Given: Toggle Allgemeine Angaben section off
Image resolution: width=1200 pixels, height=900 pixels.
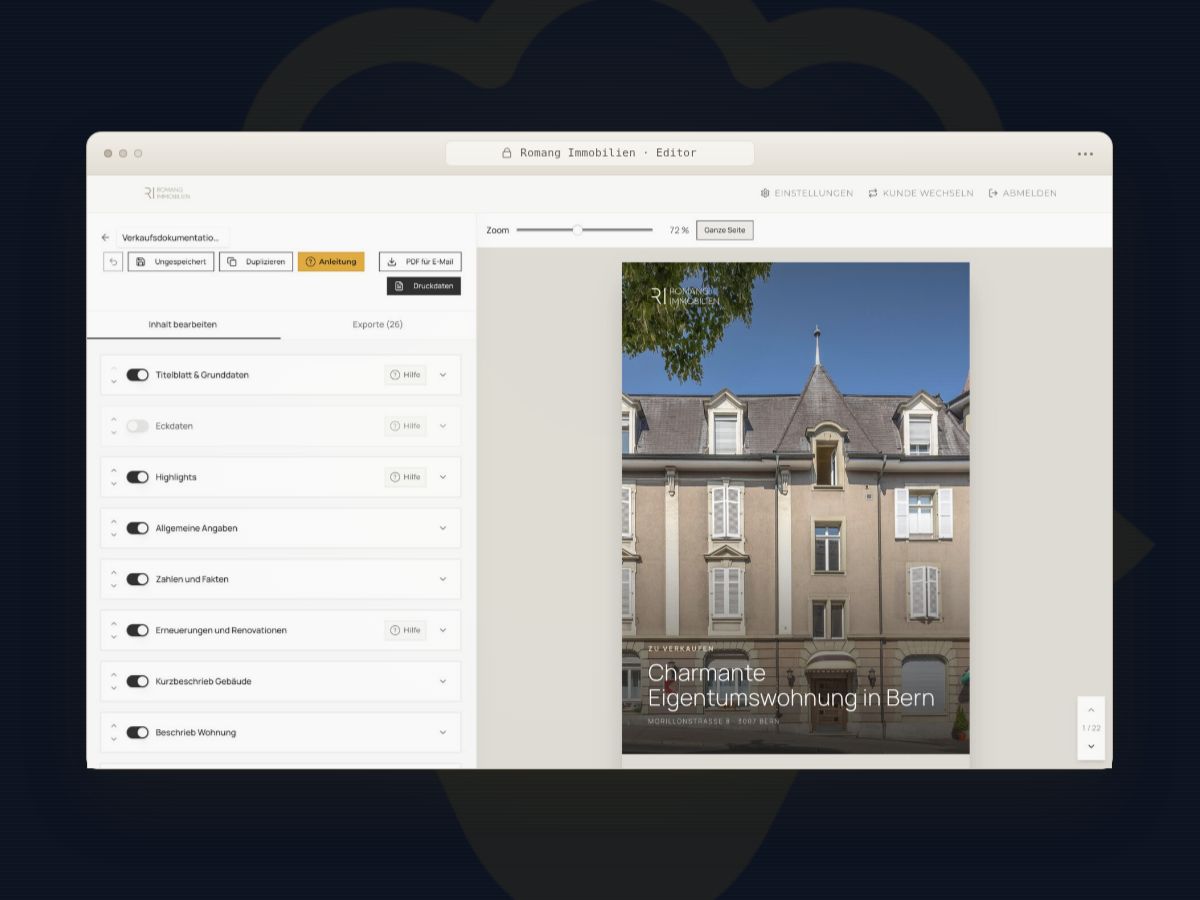Looking at the screenshot, I should [138, 528].
